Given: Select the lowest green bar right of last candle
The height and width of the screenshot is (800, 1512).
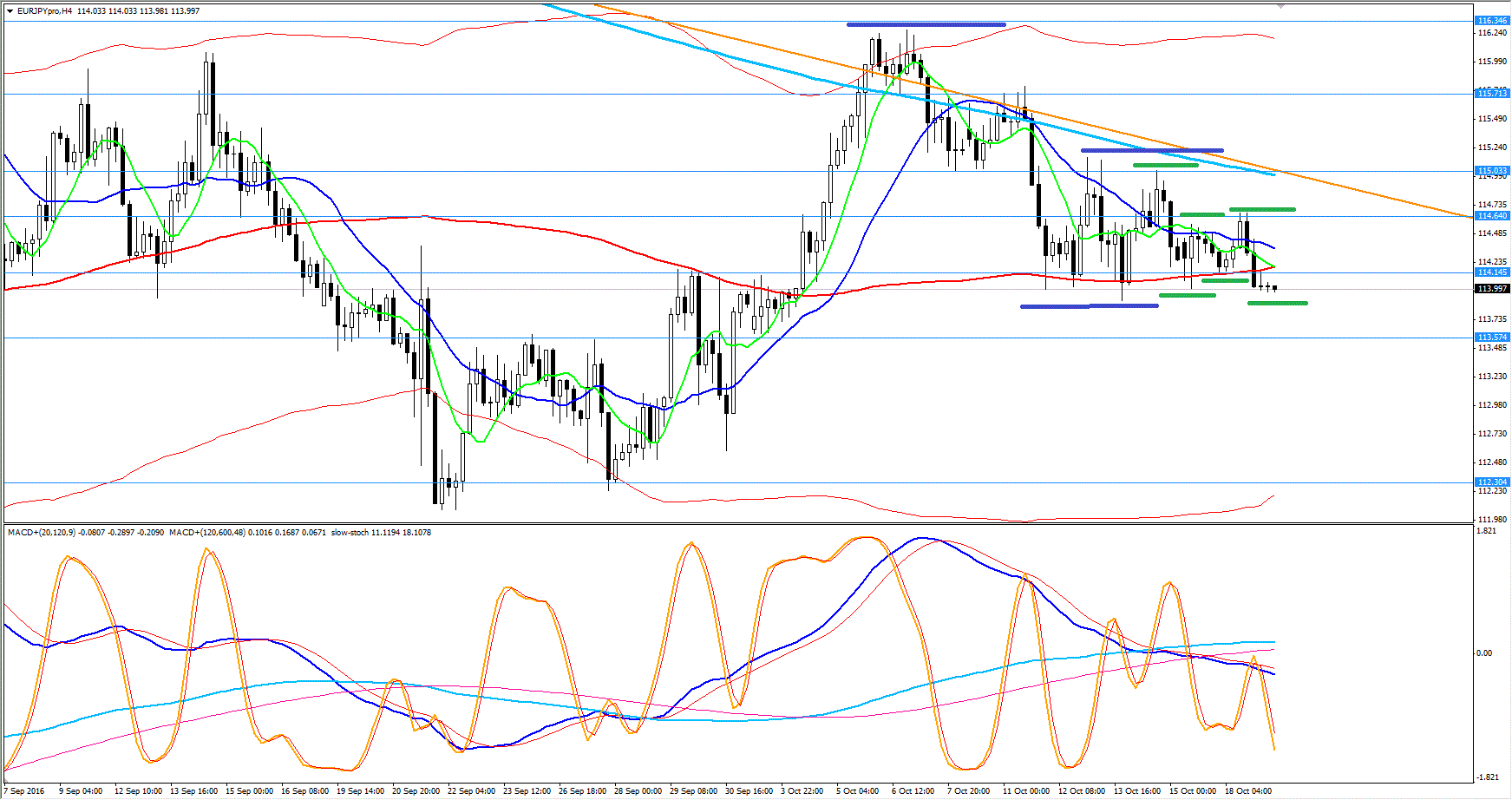Looking at the screenshot, I should click(1277, 303).
